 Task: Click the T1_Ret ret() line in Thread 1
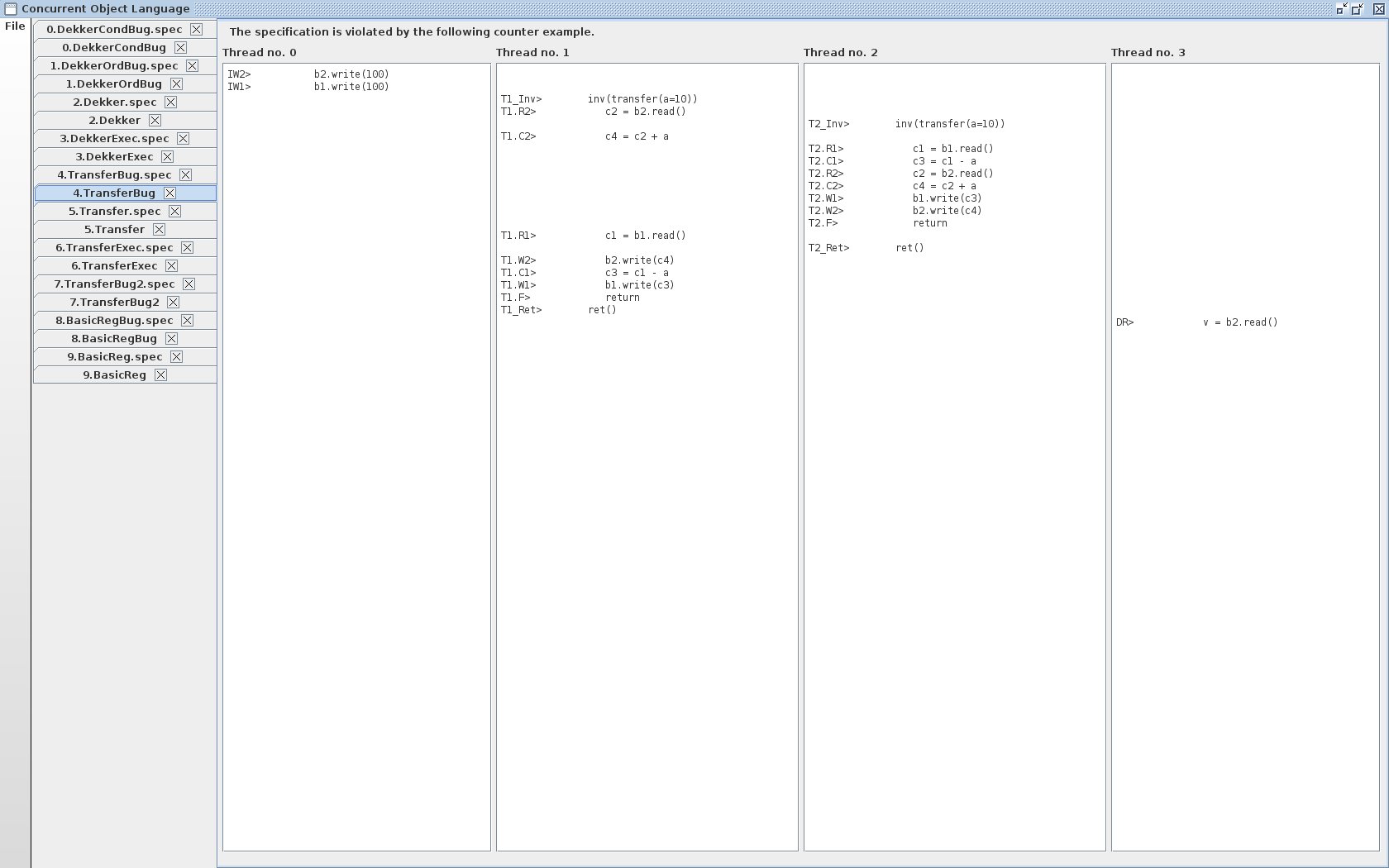(559, 310)
